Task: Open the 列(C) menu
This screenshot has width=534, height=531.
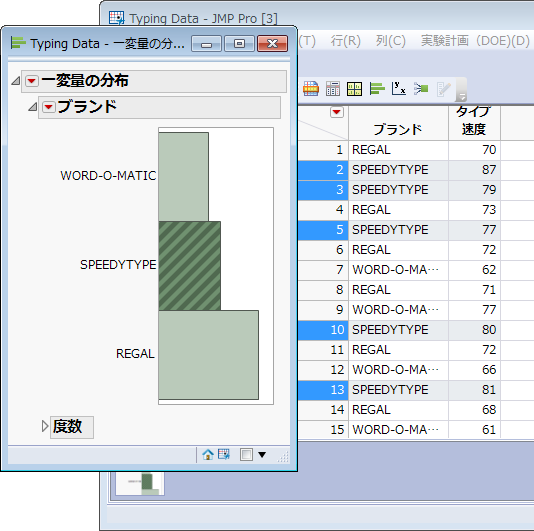Action: pos(390,41)
